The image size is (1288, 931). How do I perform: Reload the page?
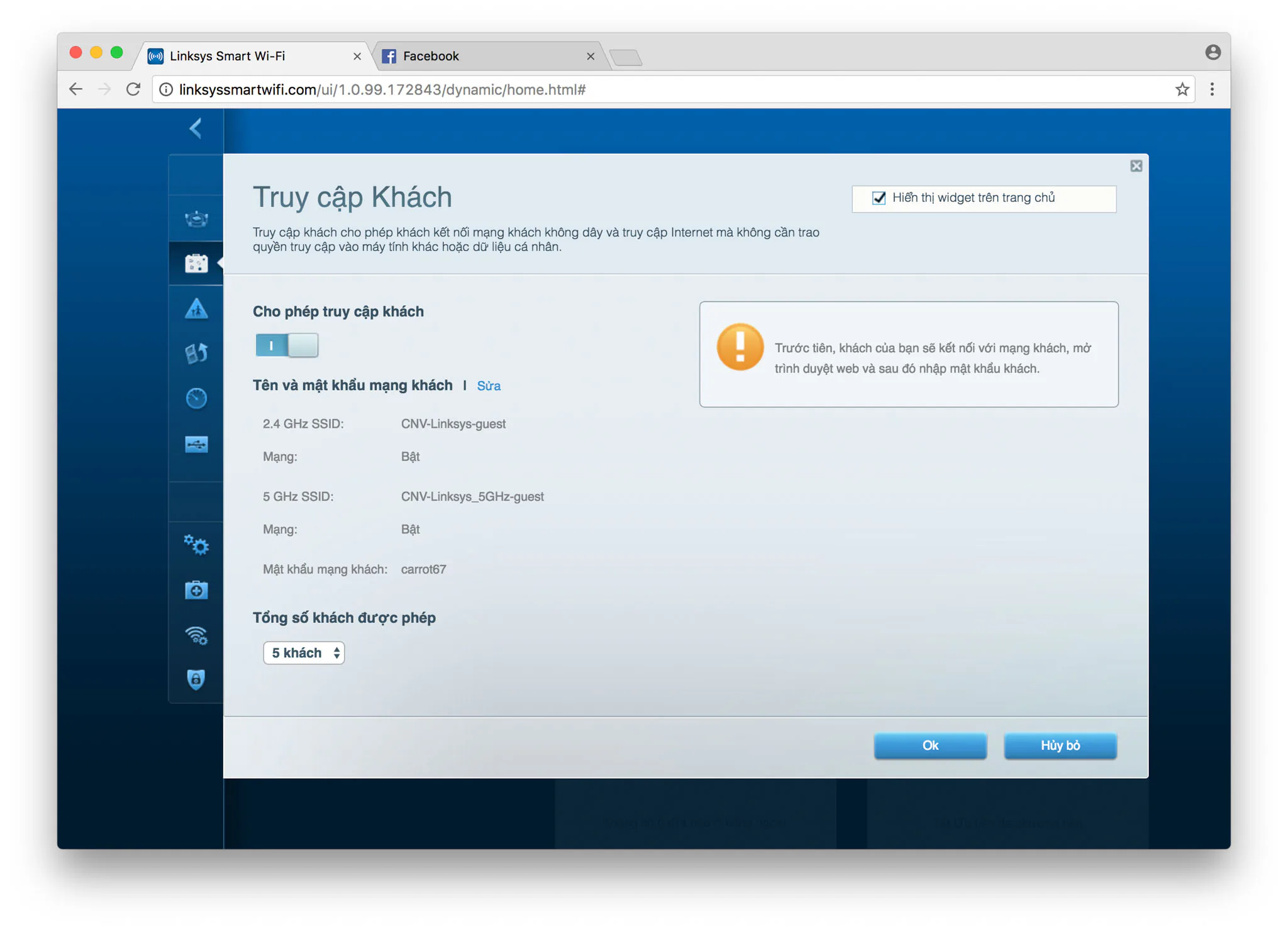click(133, 89)
